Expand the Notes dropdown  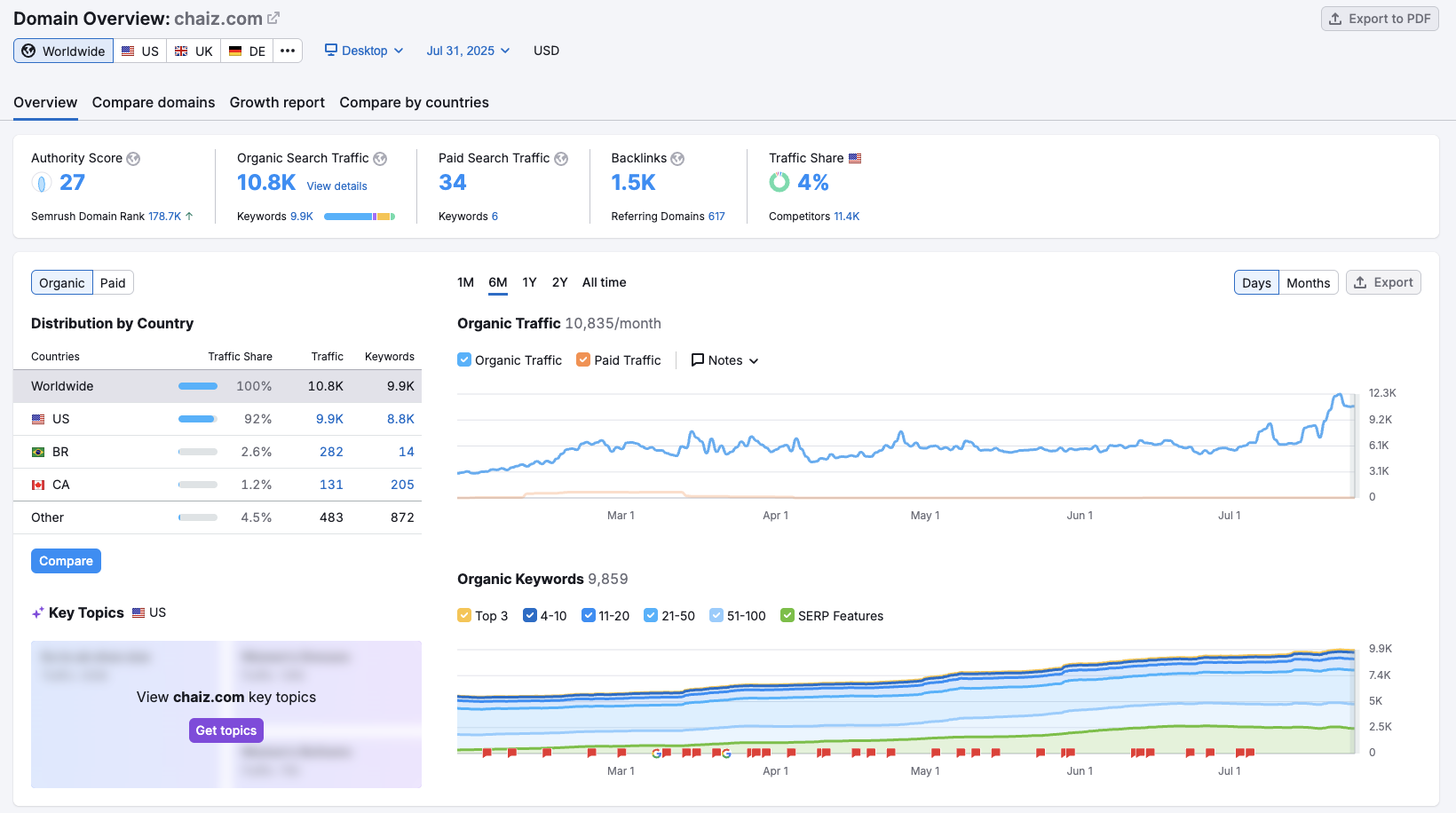coord(724,360)
